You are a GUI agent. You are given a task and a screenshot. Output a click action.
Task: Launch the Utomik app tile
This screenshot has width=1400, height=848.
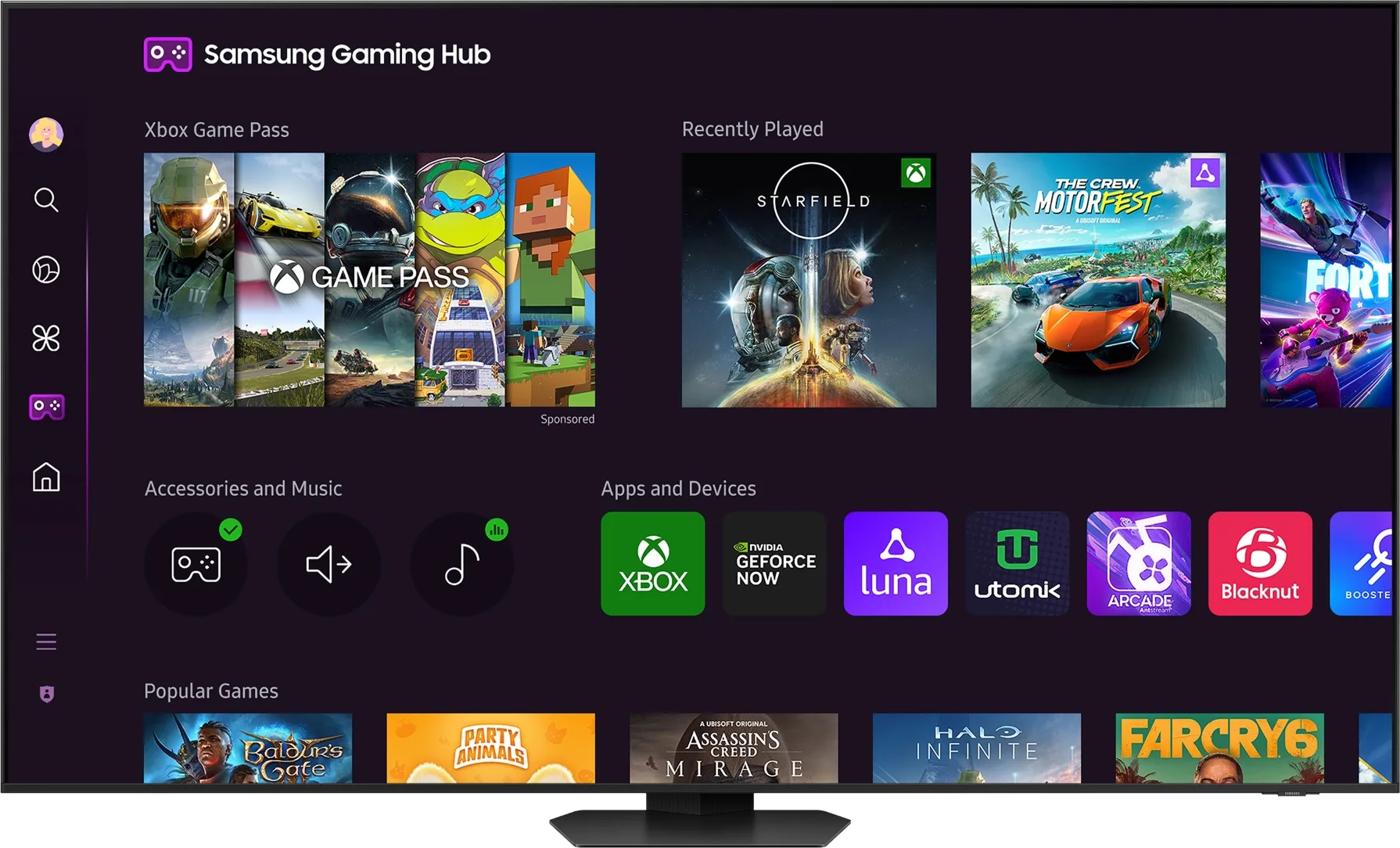pyautogui.click(x=1017, y=563)
